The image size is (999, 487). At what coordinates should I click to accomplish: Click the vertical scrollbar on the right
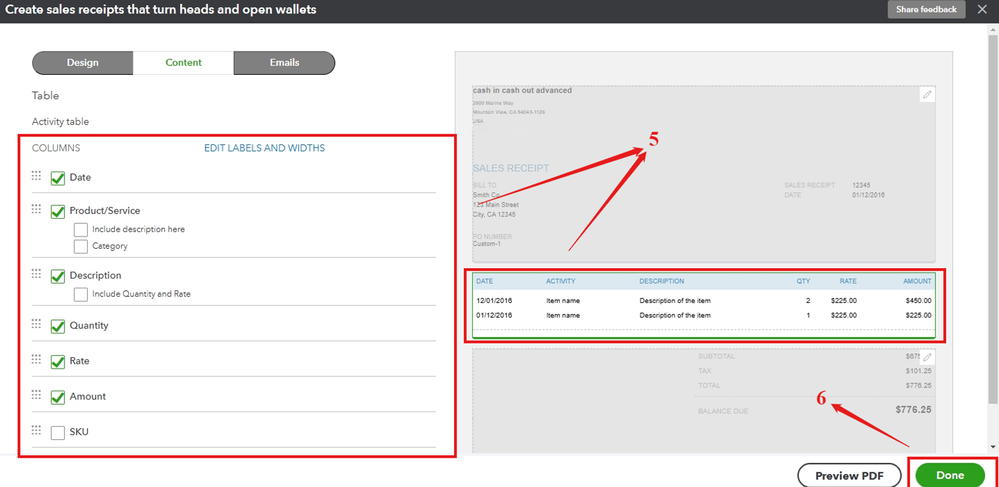(x=994, y=217)
